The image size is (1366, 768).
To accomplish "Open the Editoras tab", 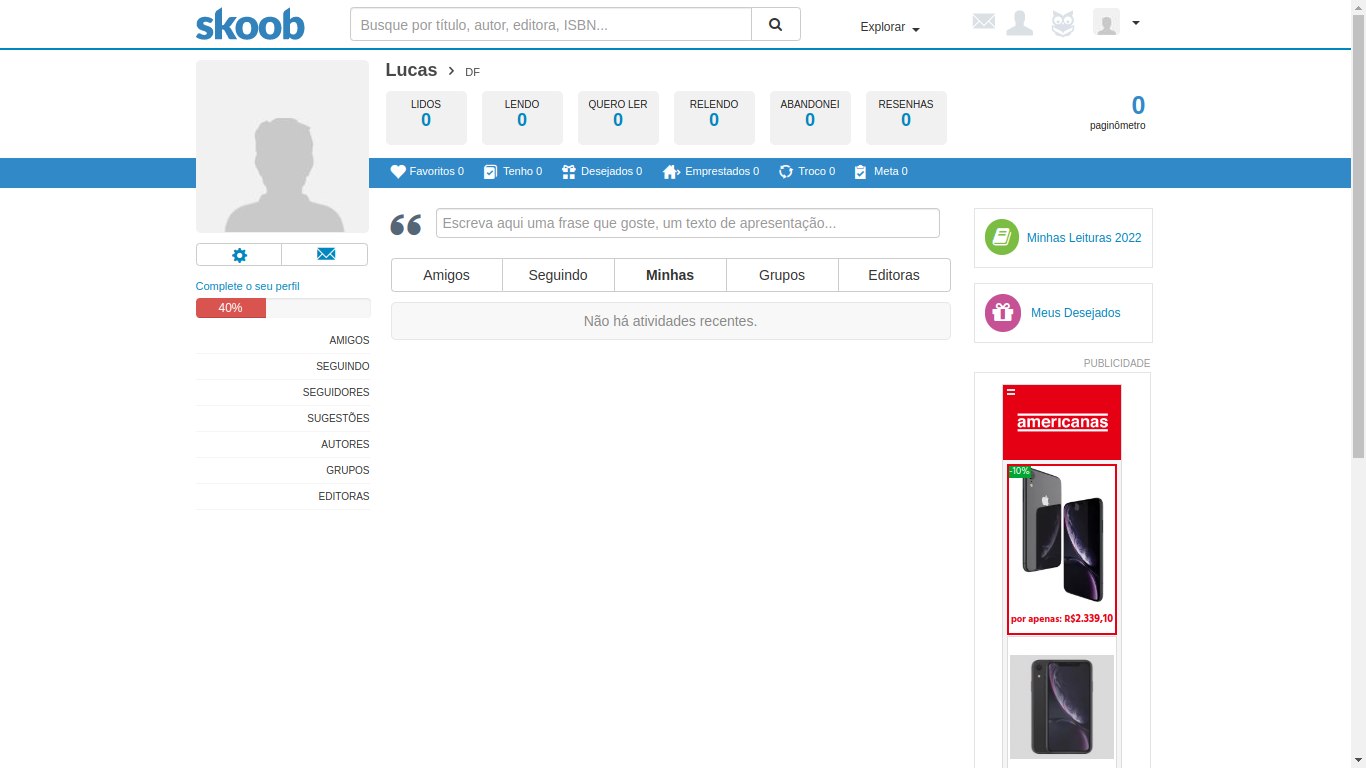I will 894,275.
